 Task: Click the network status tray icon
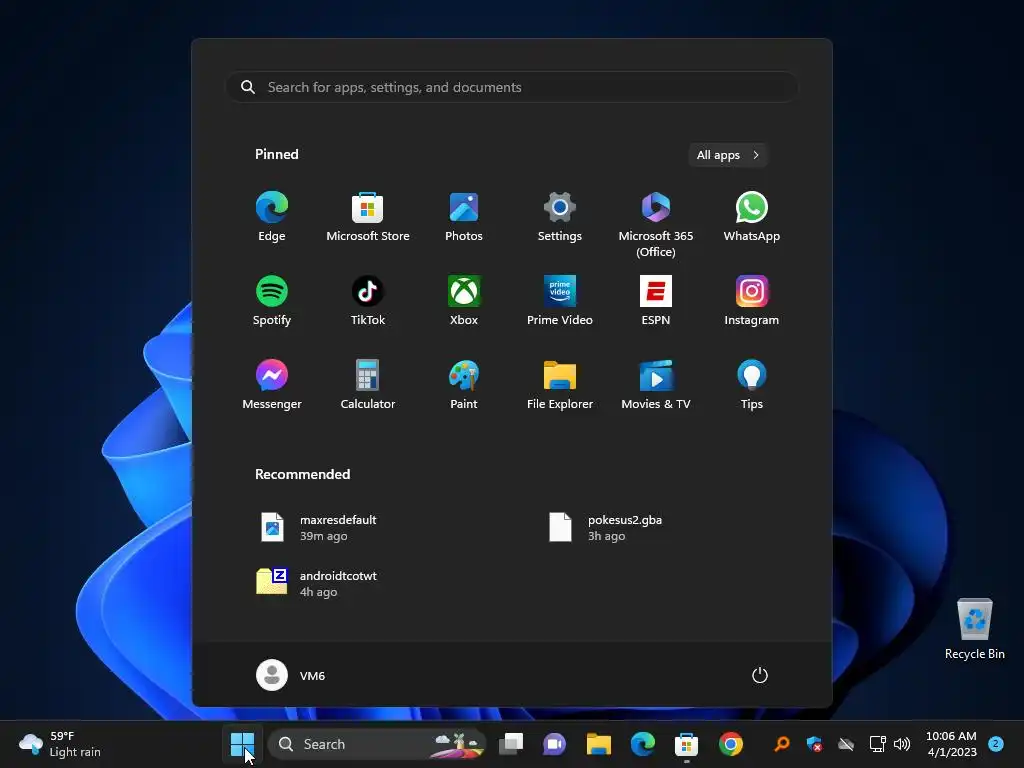[x=877, y=744]
